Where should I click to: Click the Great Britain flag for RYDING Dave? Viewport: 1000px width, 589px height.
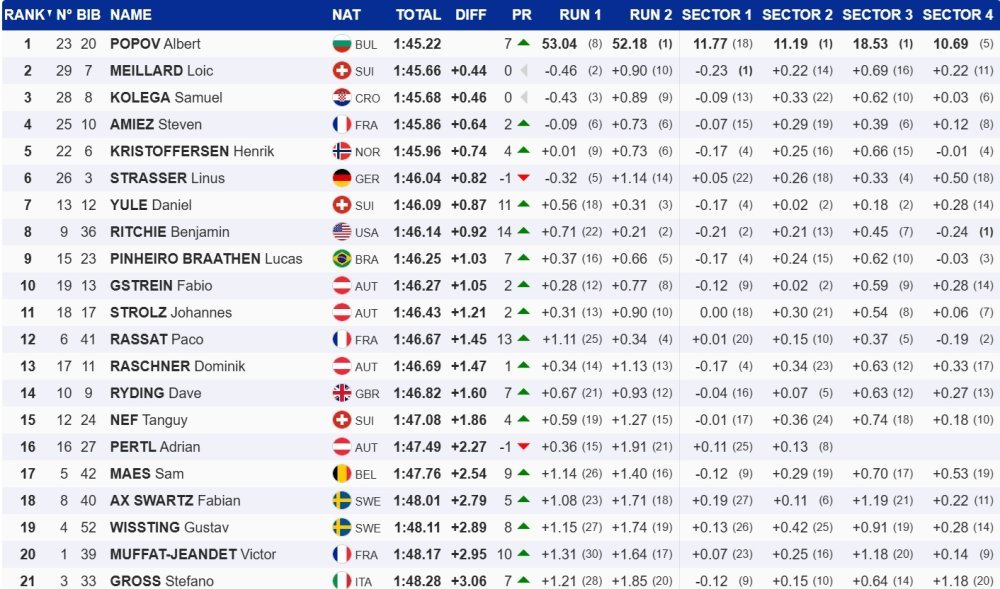tap(342, 393)
